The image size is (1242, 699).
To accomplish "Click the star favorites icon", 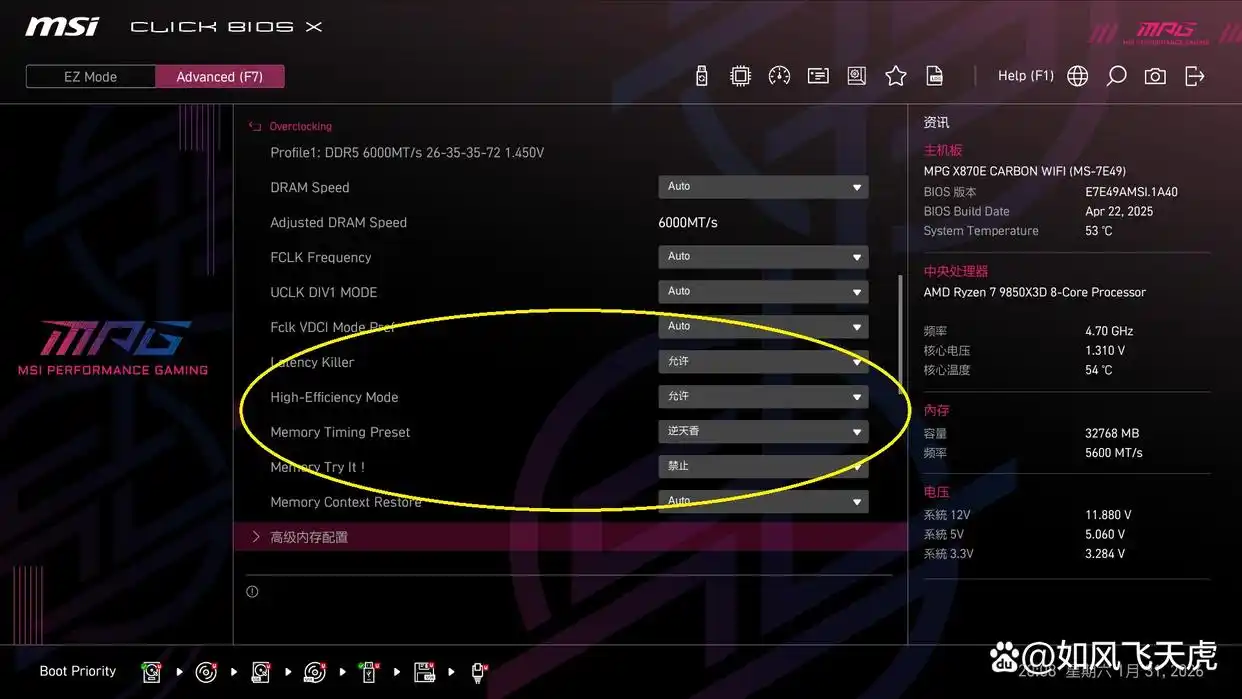I will (x=896, y=76).
